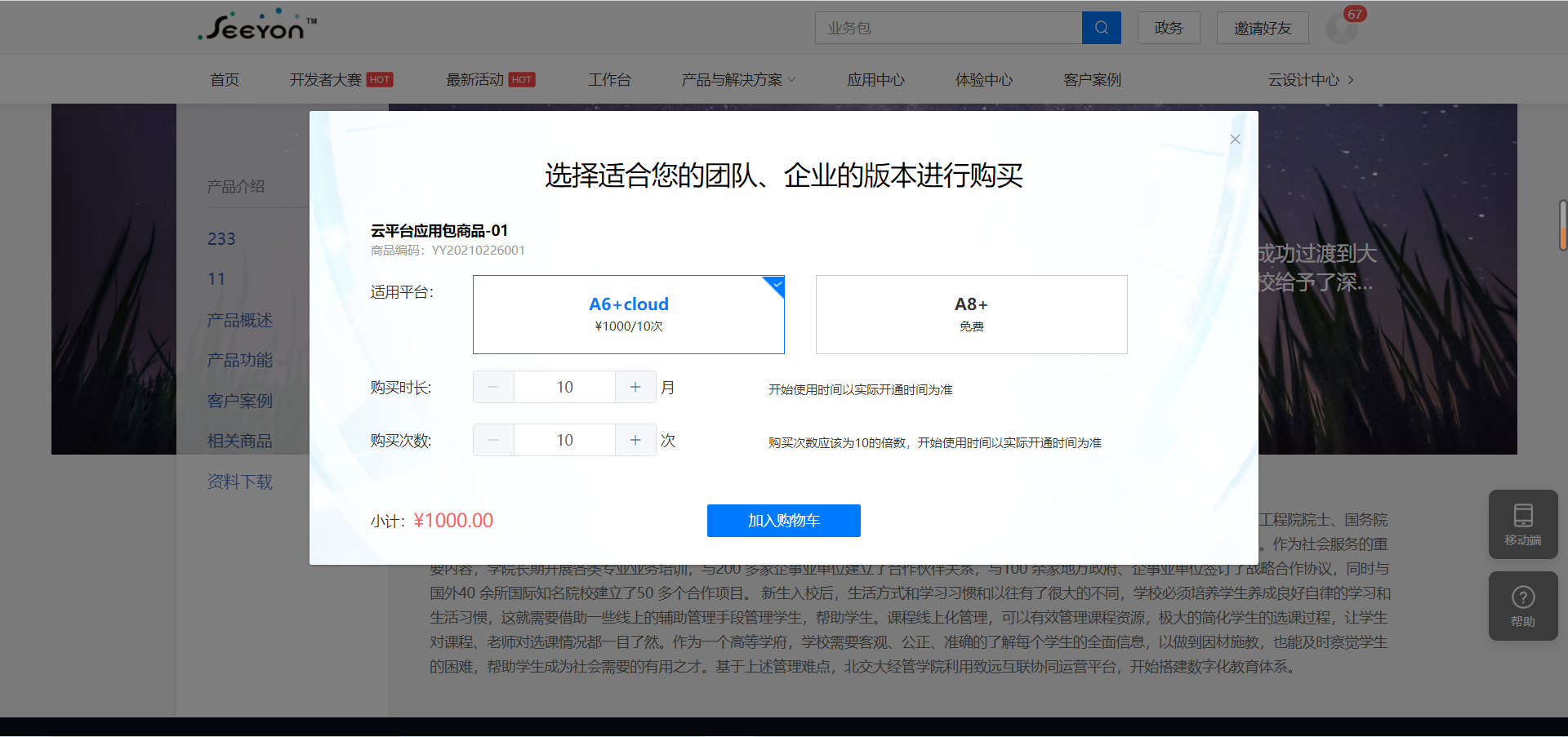The image size is (1568, 737).
Task: Jump to 产品概述 in sidebar
Action: pyautogui.click(x=240, y=320)
